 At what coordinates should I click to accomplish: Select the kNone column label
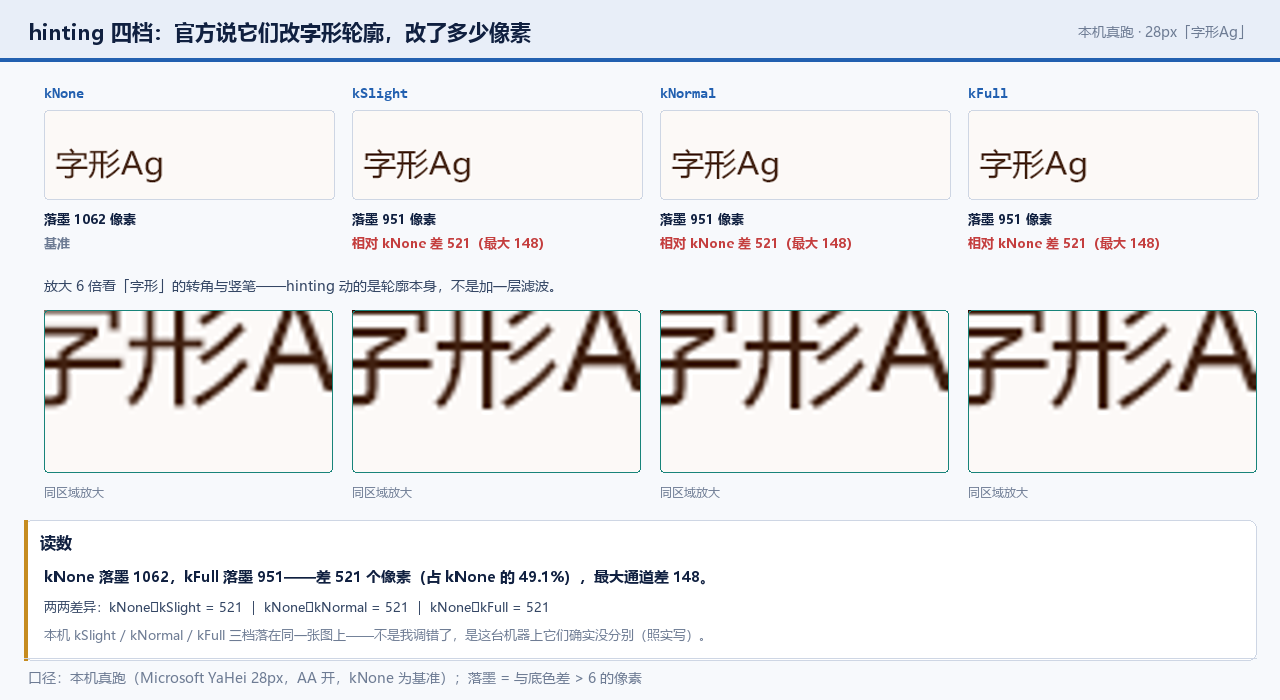click(64, 93)
